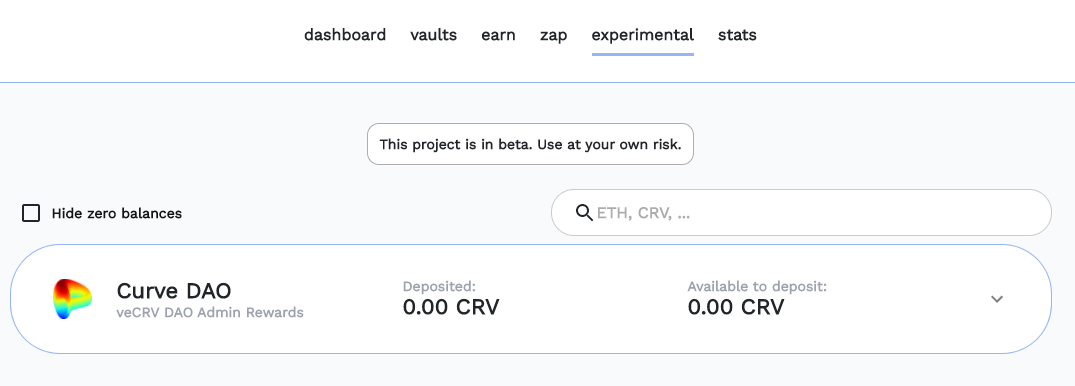Image resolution: width=1075 pixels, height=386 pixels.
Task: Click the underline beneath the experimental tab
Action: [642, 53]
